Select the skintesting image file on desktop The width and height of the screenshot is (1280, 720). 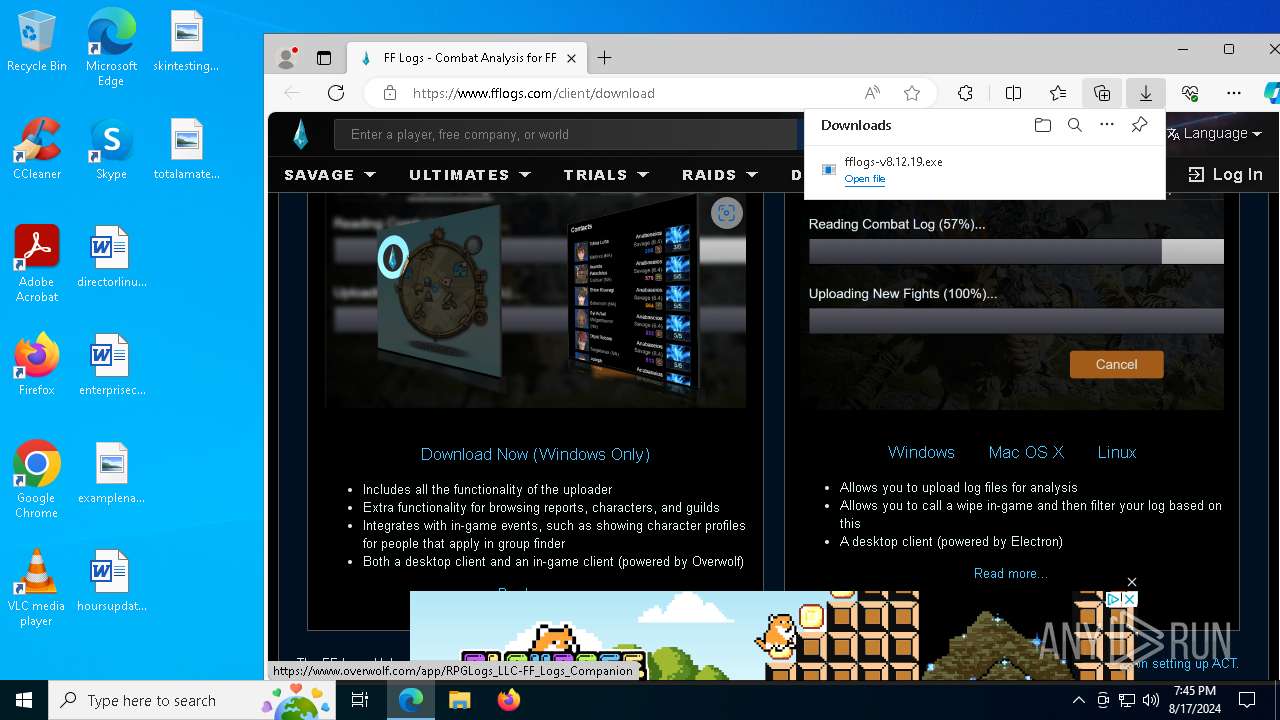coord(186,41)
